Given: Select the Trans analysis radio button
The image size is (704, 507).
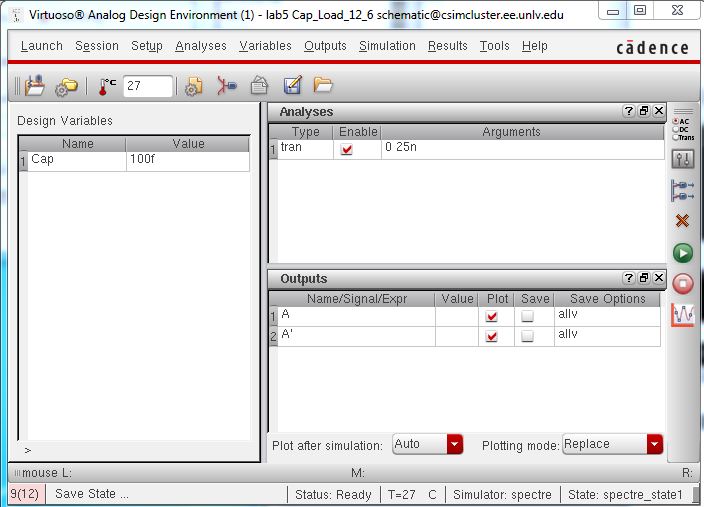Looking at the screenshot, I should point(675,137).
